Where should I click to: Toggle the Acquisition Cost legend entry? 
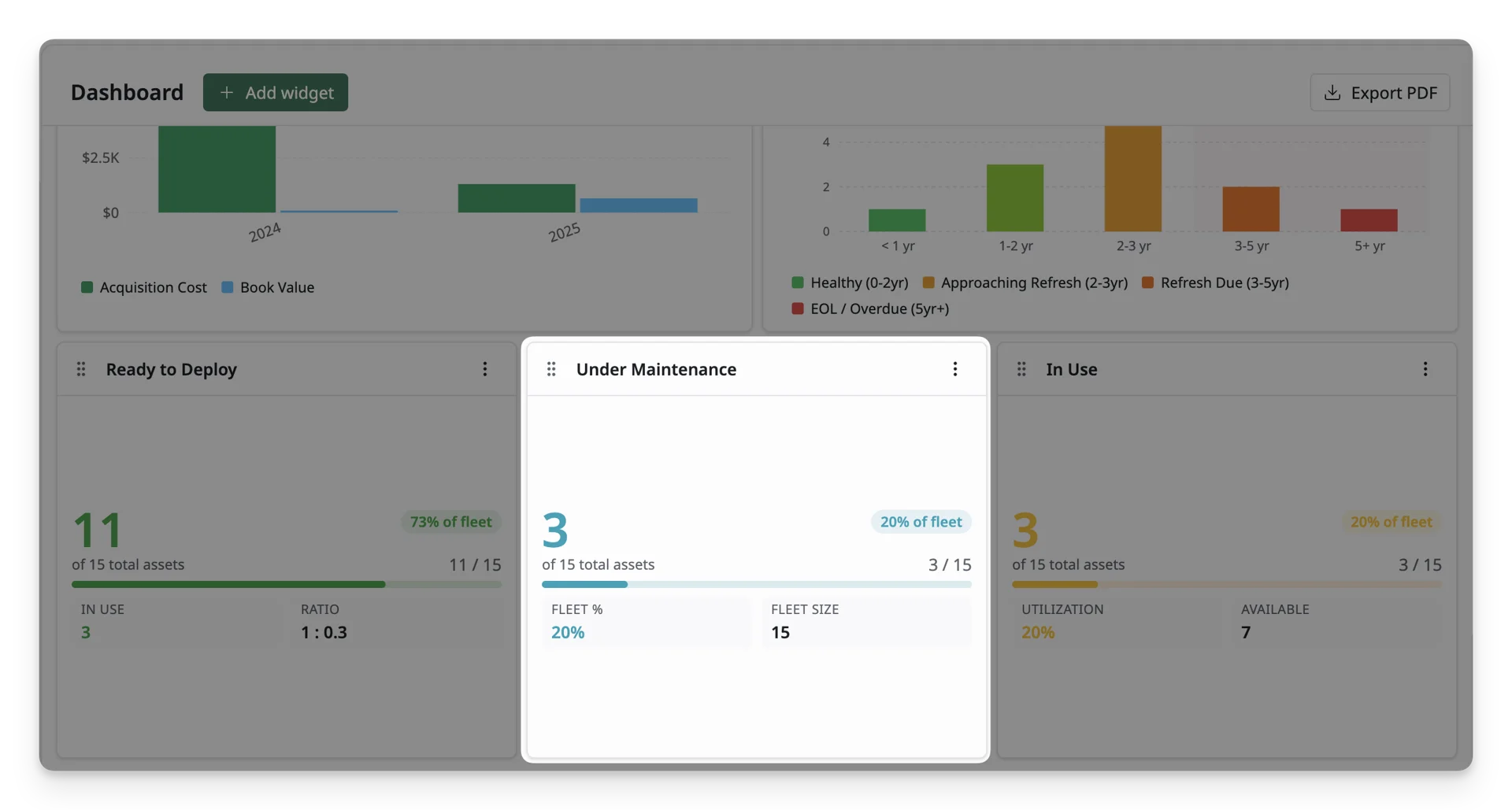144,287
